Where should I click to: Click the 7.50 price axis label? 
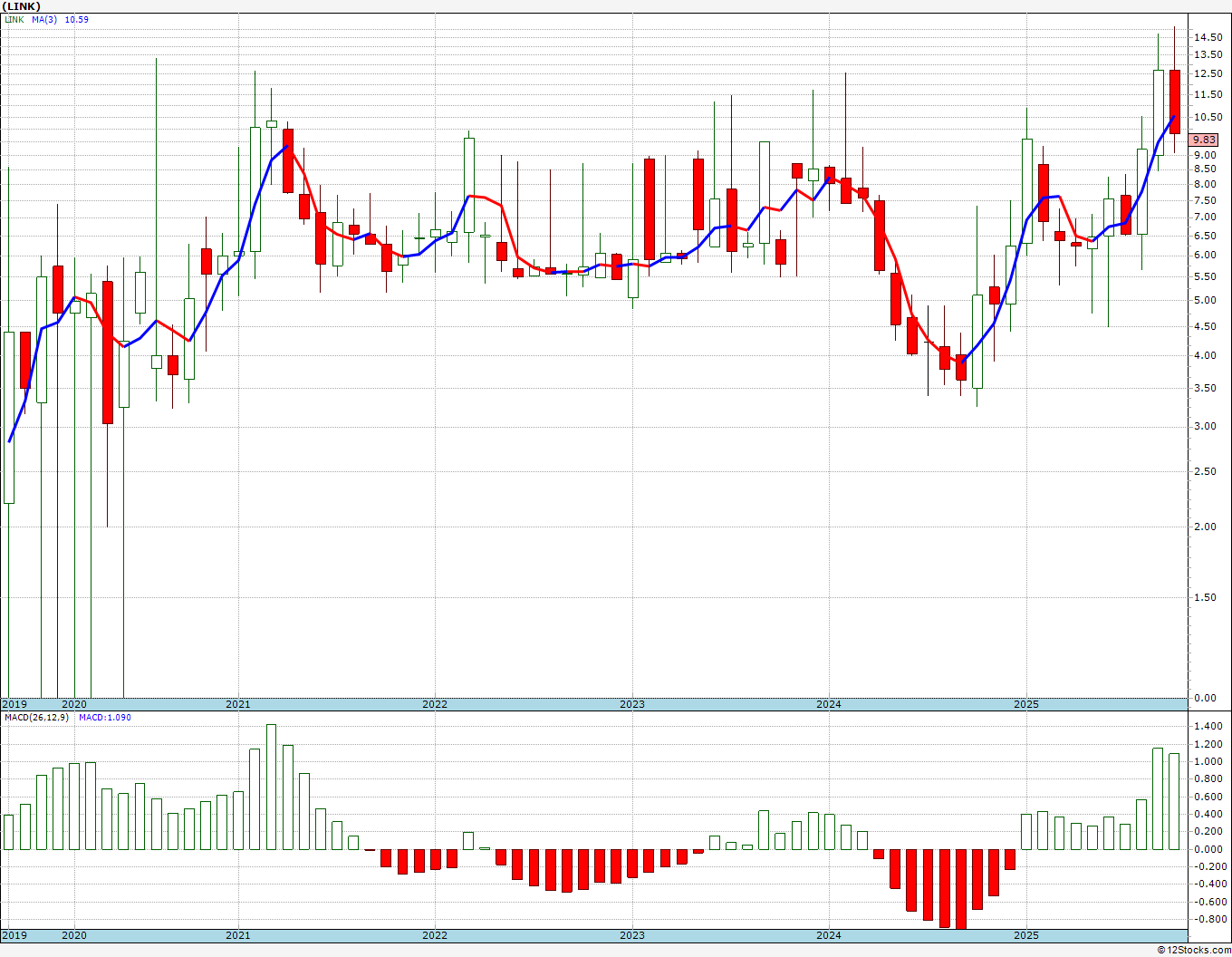[1205, 199]
